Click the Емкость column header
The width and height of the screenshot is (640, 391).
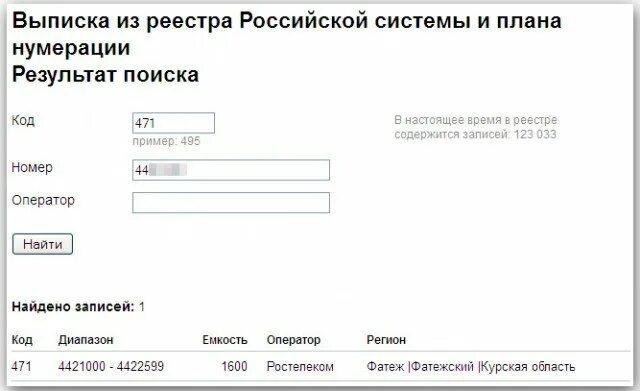tap(225, 340)
